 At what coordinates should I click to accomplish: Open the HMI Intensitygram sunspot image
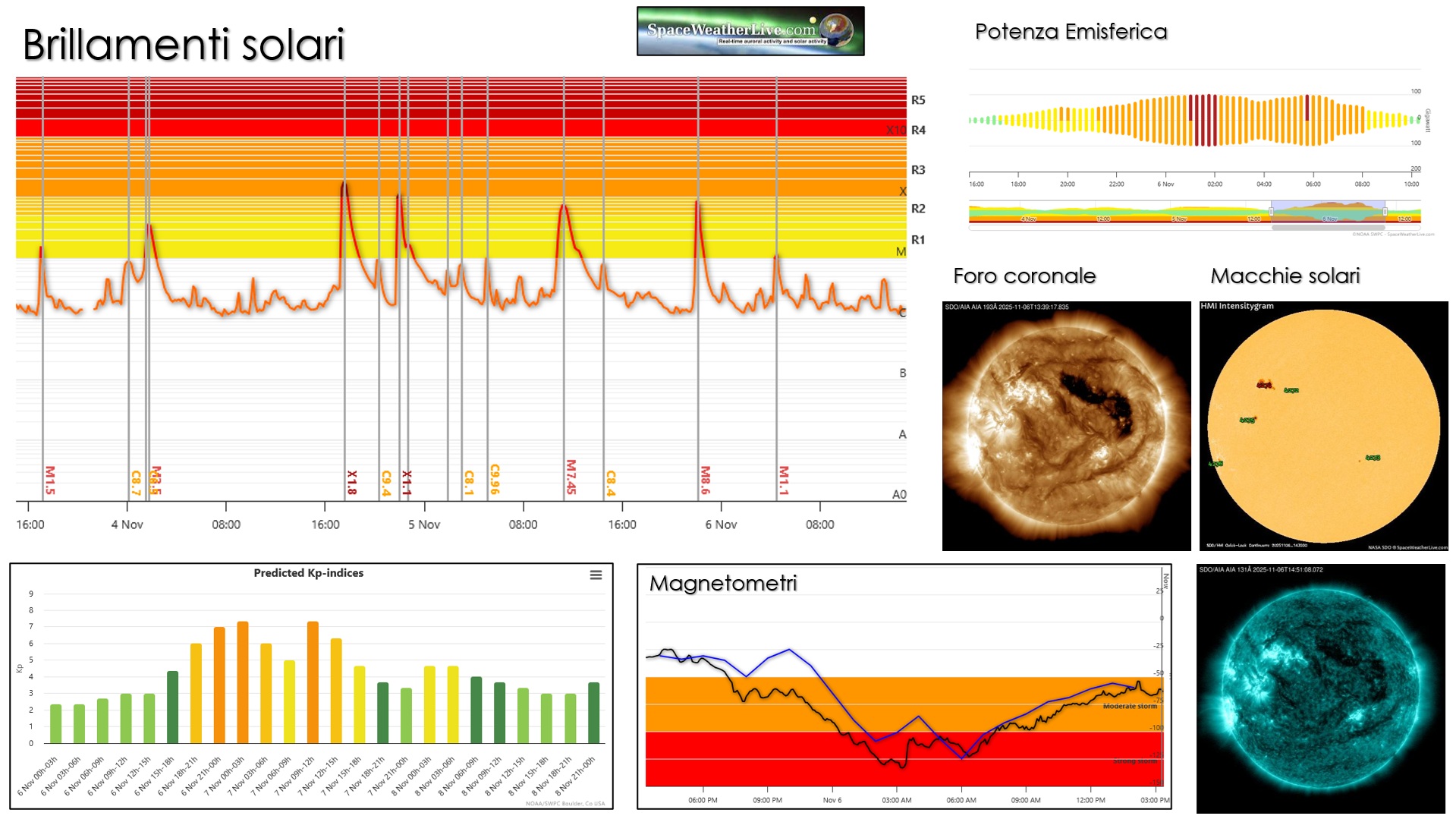1323,426
